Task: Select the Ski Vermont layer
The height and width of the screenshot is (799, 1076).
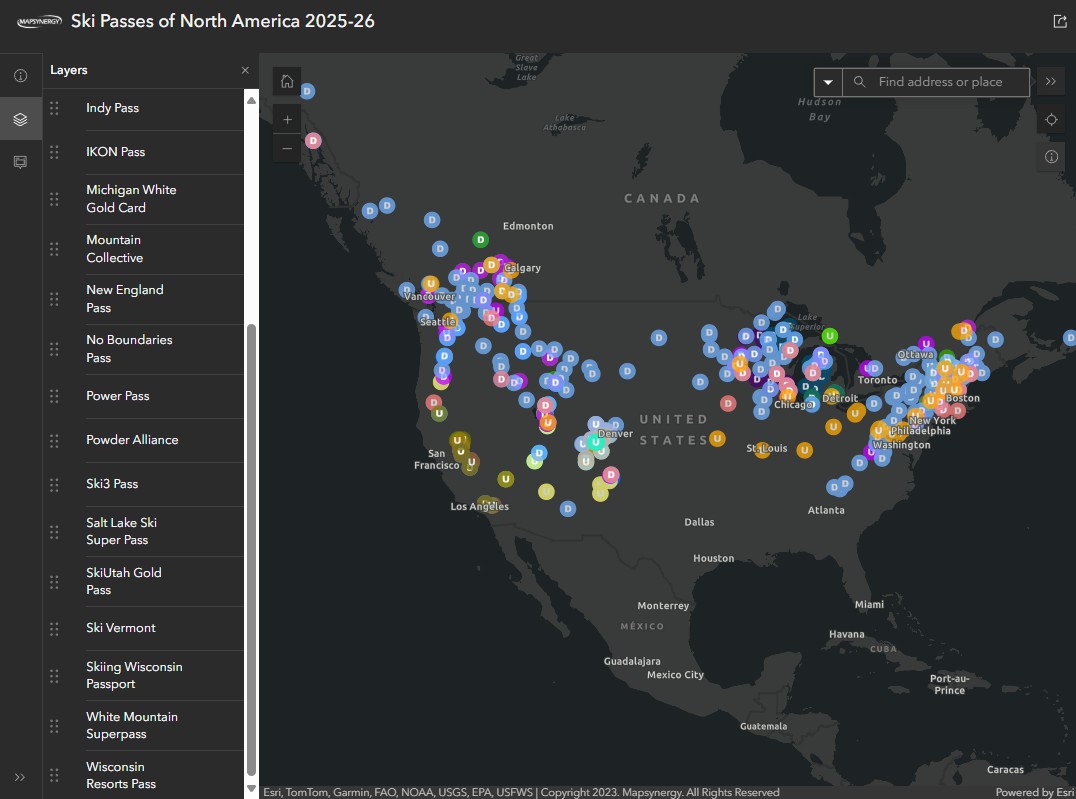Action: coord(120,627)
